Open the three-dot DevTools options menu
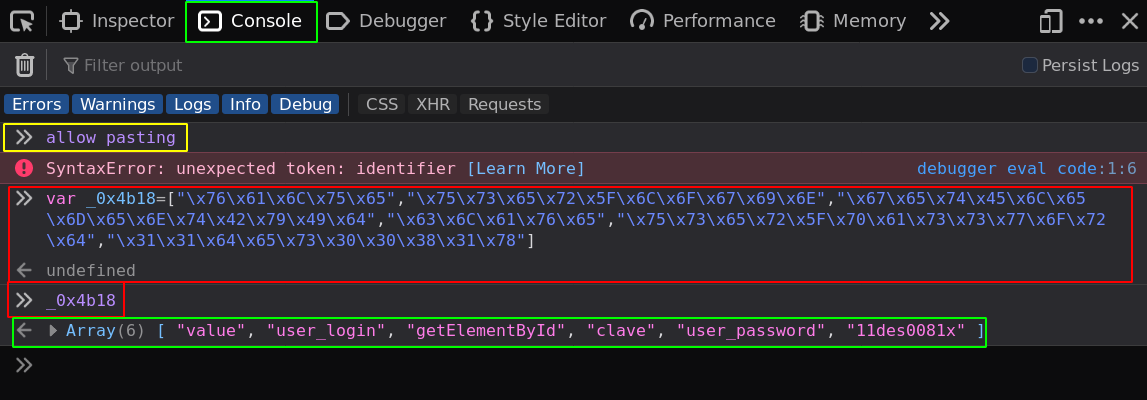Screen dimensions: 1147x400 click(1090, 21)
